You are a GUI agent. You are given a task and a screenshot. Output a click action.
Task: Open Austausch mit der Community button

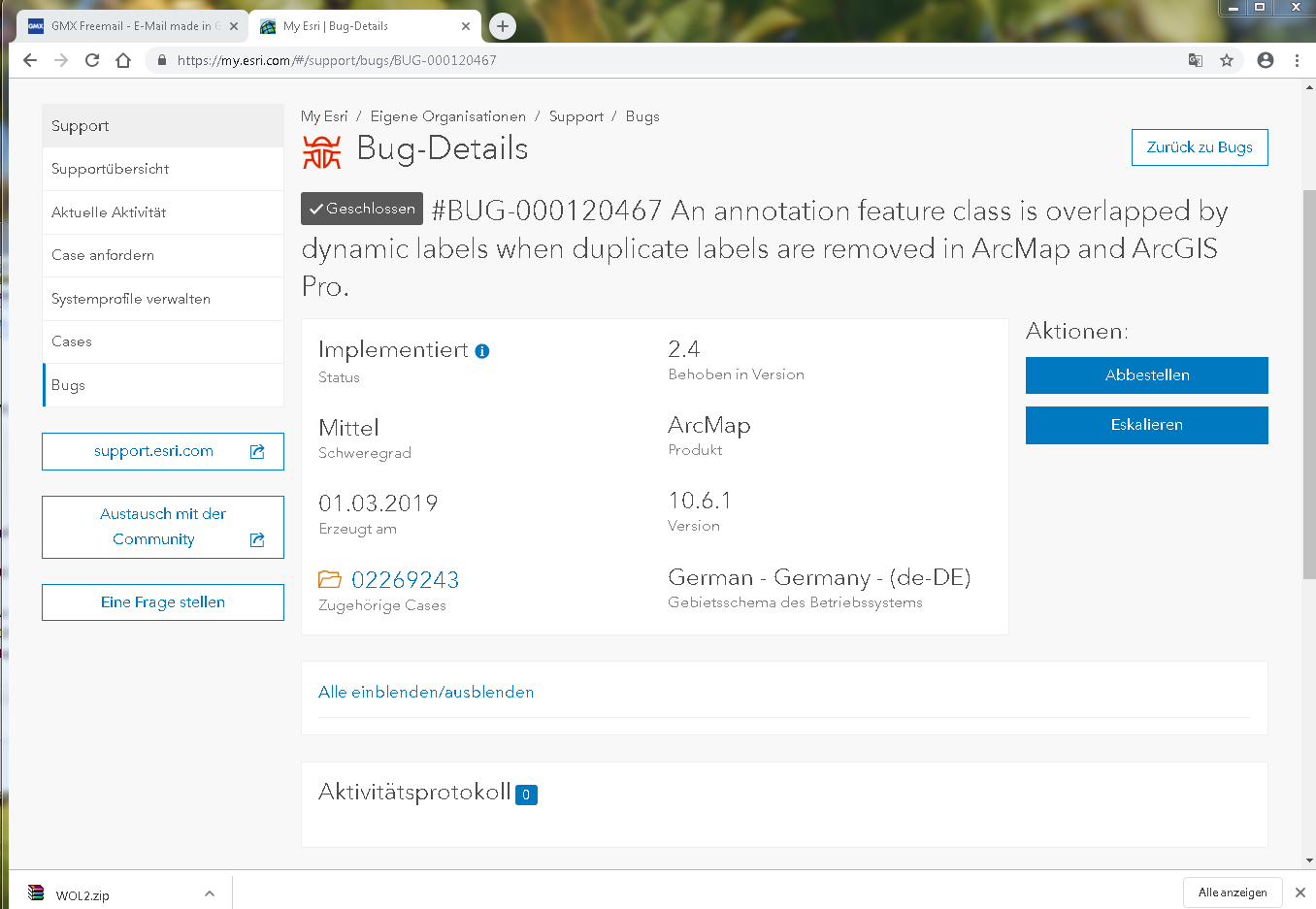tap(163, 527)
